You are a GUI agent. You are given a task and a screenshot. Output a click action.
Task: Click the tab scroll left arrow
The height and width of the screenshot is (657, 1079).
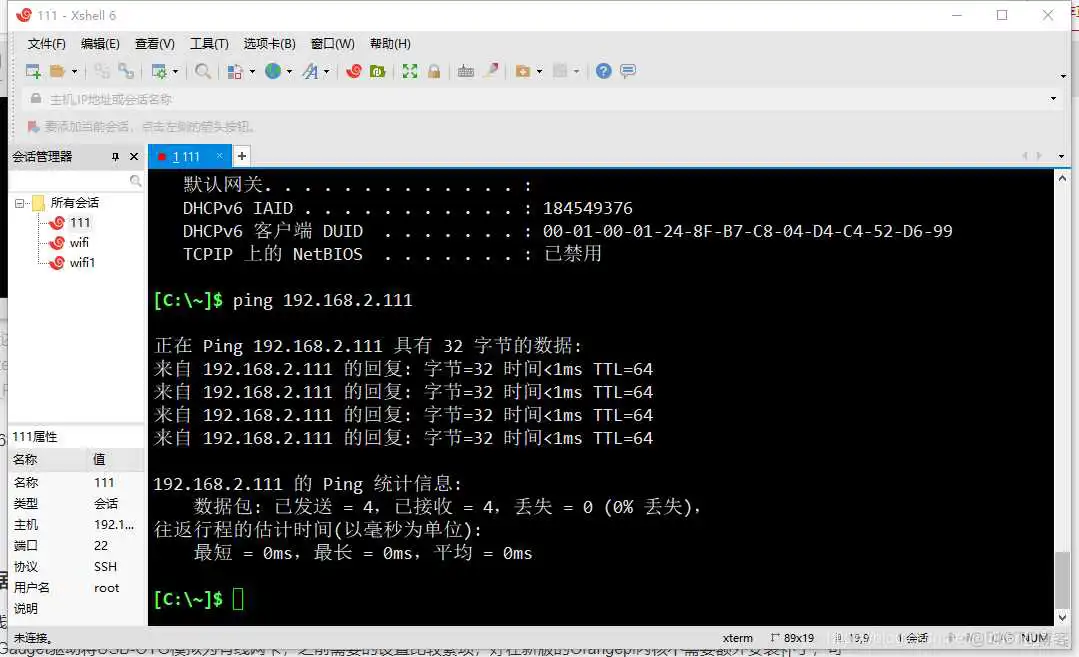(1024, 156)
